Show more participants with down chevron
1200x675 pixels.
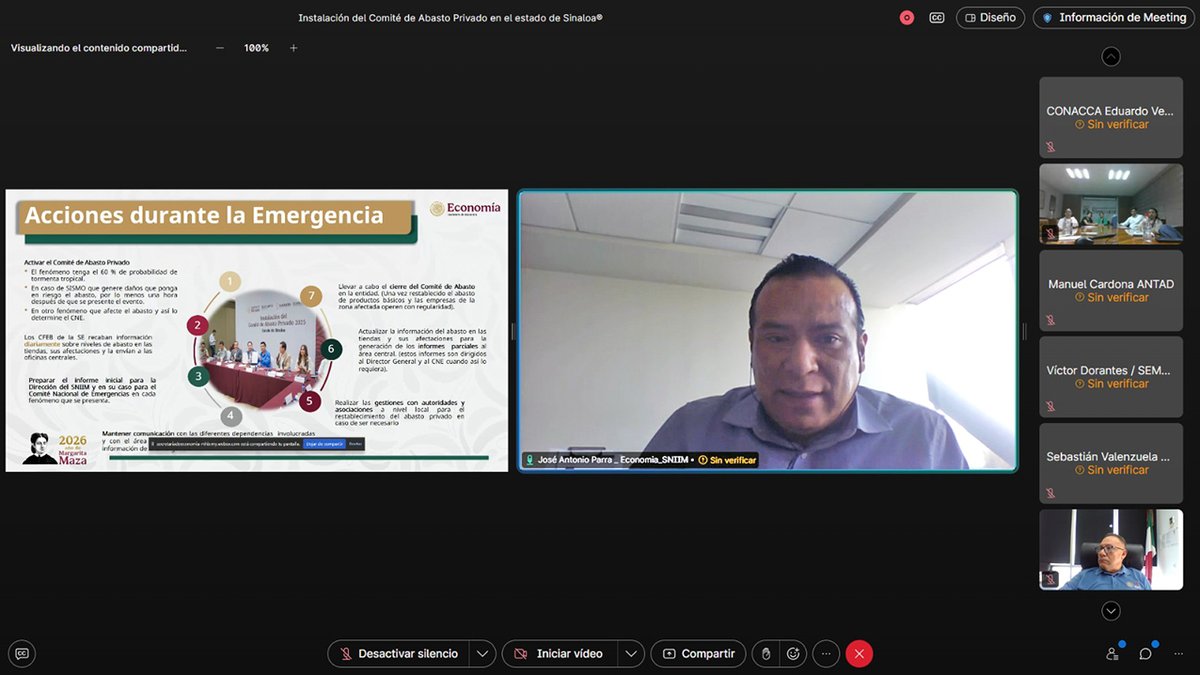tap(1111, 610)
